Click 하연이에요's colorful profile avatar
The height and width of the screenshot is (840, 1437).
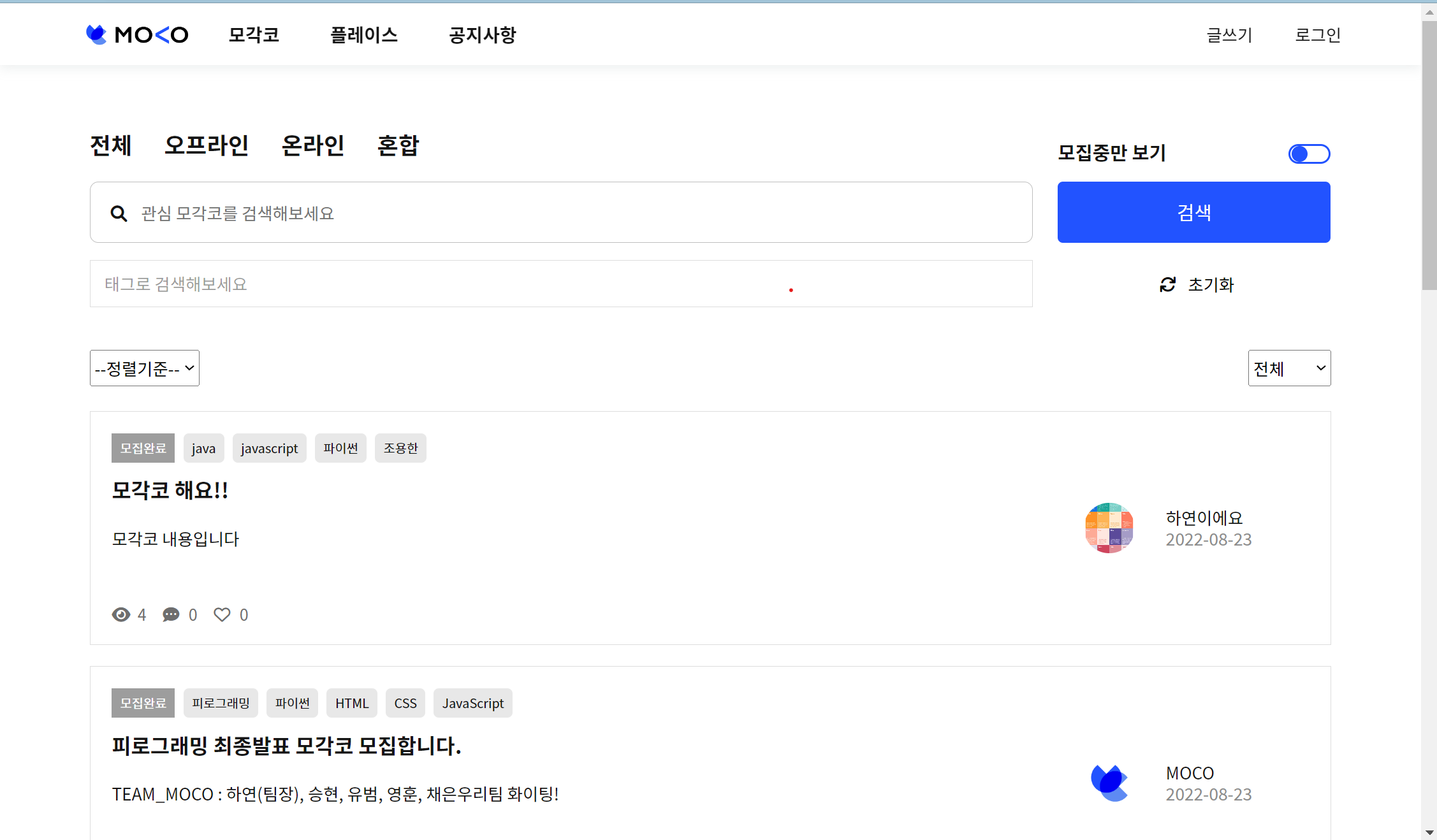pos(1109,528)
